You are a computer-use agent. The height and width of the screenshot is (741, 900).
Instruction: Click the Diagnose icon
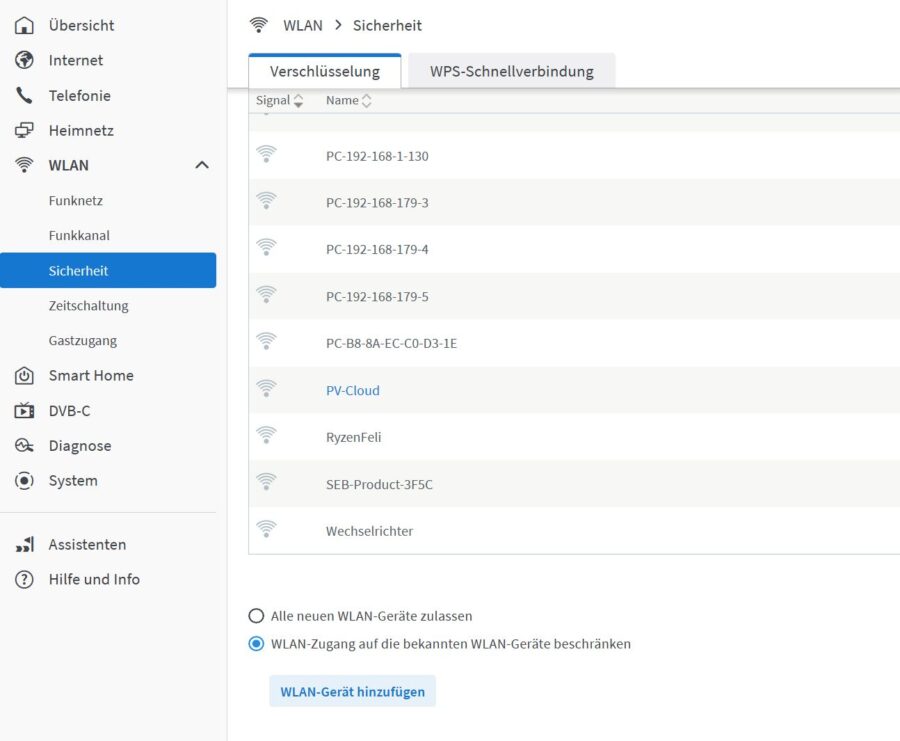tap(24, 445)
